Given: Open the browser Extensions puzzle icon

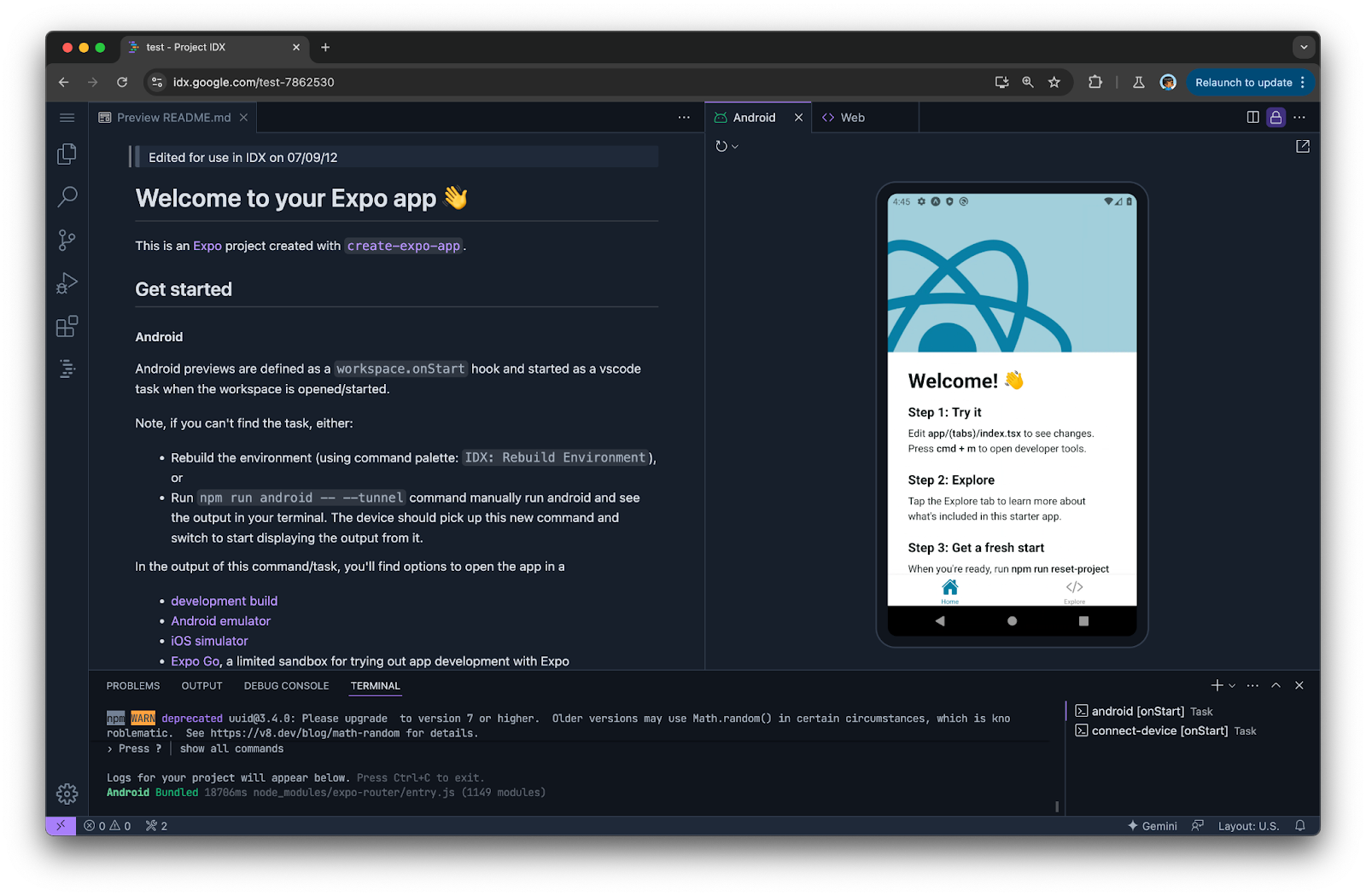Looking at the screenshot, I should 1095,82.
